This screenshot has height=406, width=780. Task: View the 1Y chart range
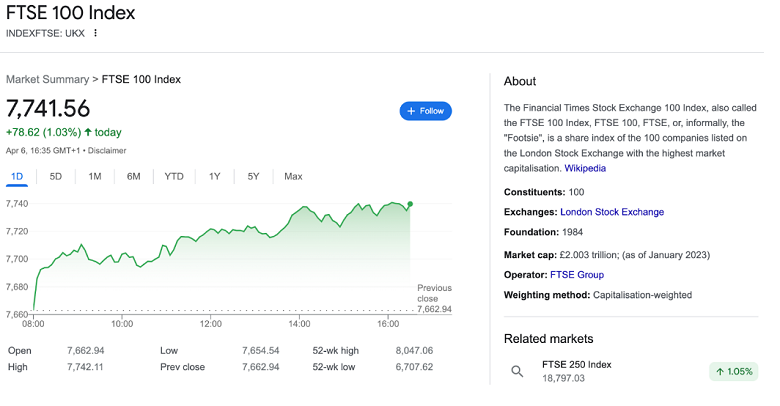click(214, 176)
